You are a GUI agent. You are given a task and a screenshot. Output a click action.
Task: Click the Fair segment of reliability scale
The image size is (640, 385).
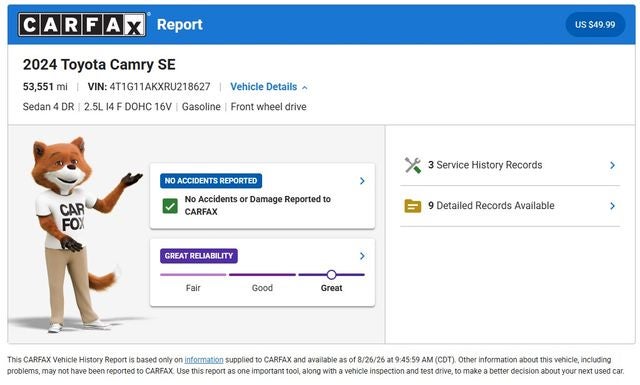point(193,275)
